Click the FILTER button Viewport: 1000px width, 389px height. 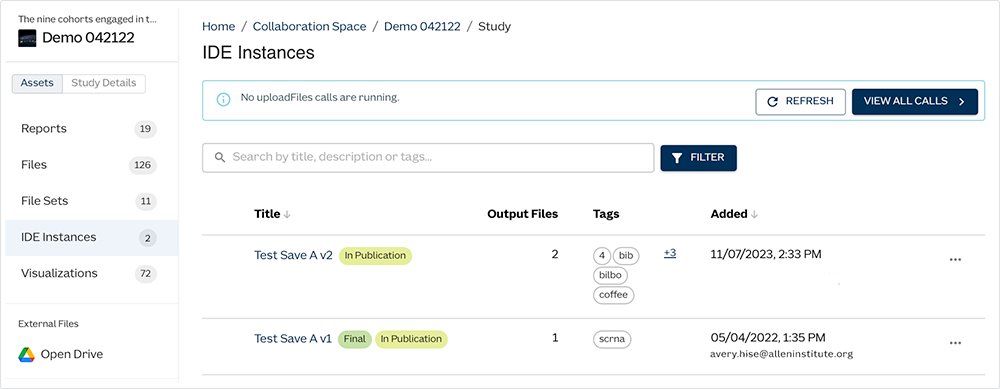(698, 158)
